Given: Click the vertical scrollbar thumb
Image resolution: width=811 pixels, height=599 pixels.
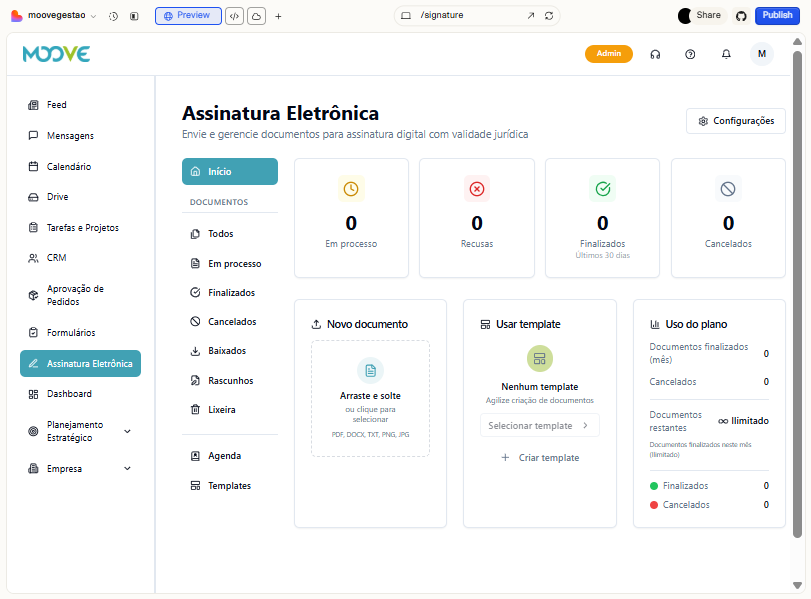Looking at the screenshot, I should [x=797, y=294].
